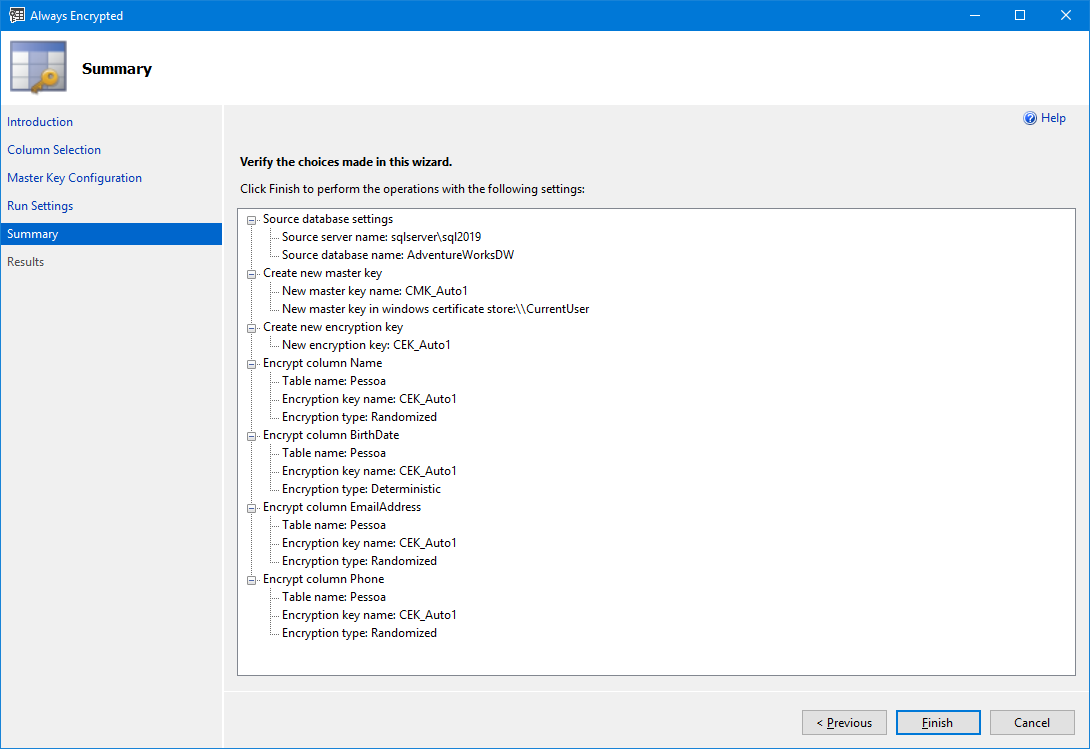The height and width of the screenshot is (749, 1090).
Task: Select the Source server name tree item
Action: 381,237
